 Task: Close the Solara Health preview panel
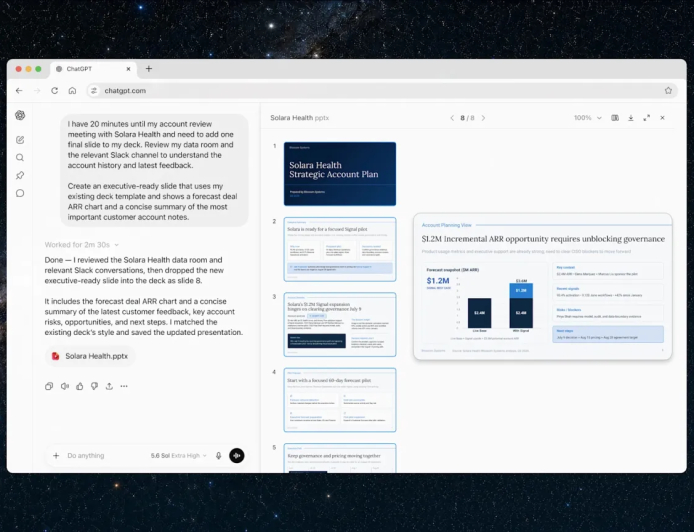pyautogui.click(x=663, y=118)
